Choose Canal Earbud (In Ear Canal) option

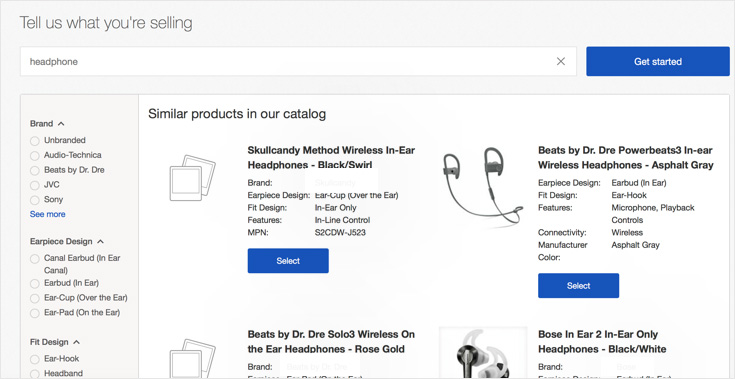(x=34, y=259)
